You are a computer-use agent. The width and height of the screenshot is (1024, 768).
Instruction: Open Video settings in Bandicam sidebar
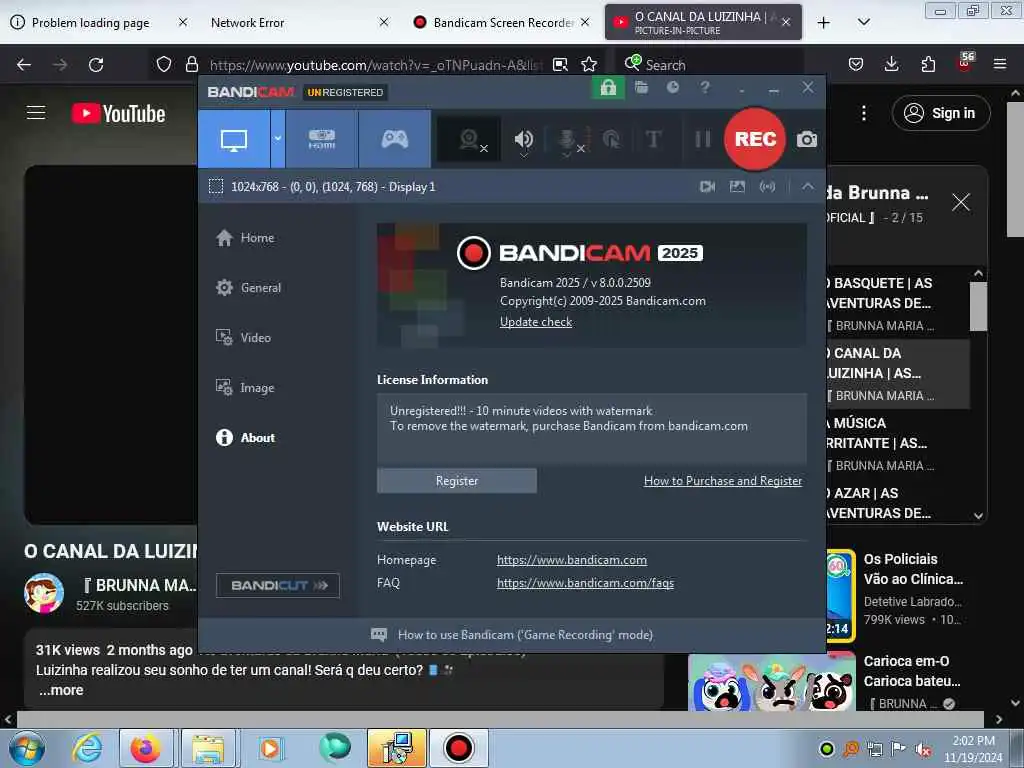point(243,338)
